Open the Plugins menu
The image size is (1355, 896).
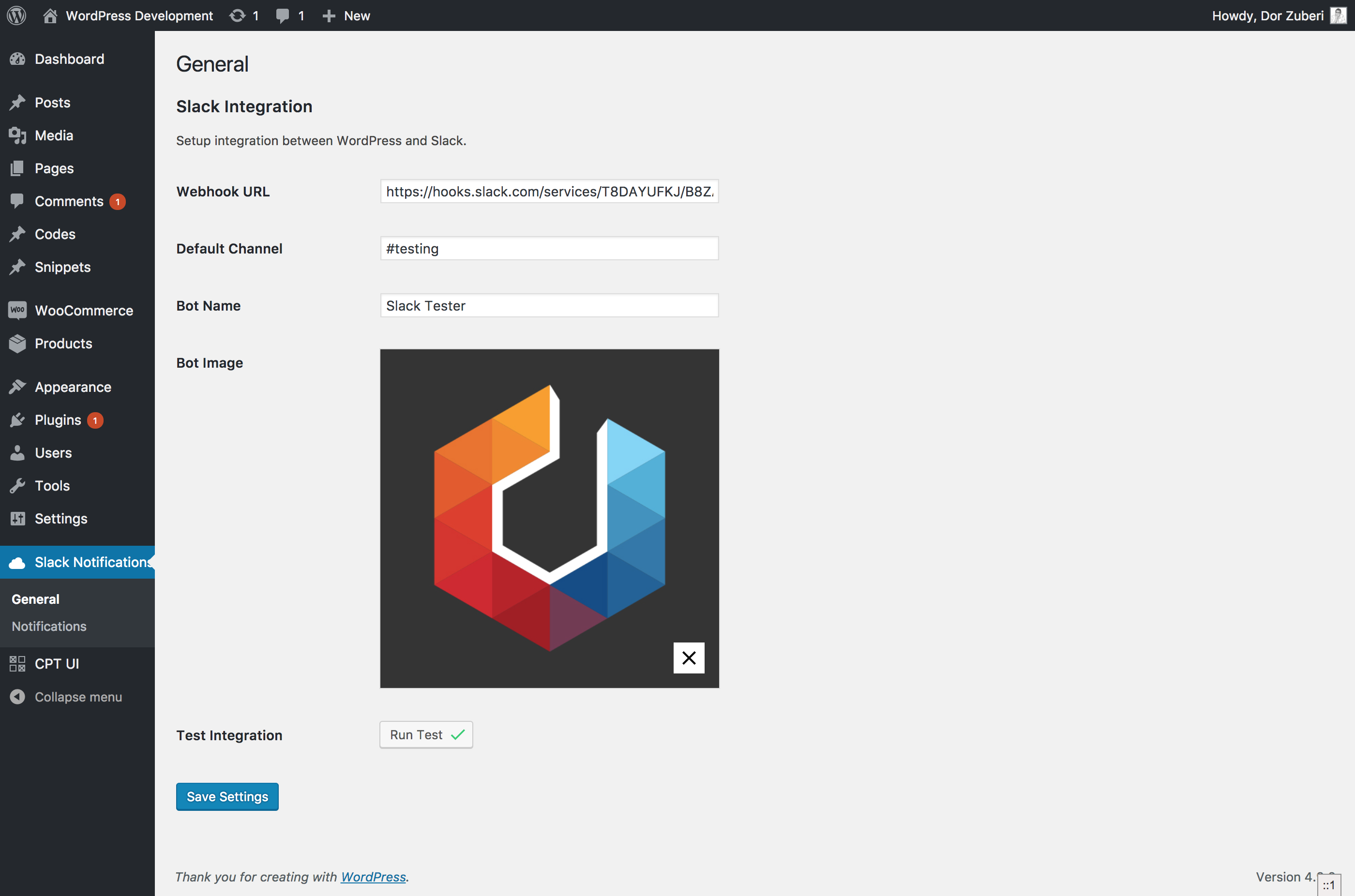point(58,420)
